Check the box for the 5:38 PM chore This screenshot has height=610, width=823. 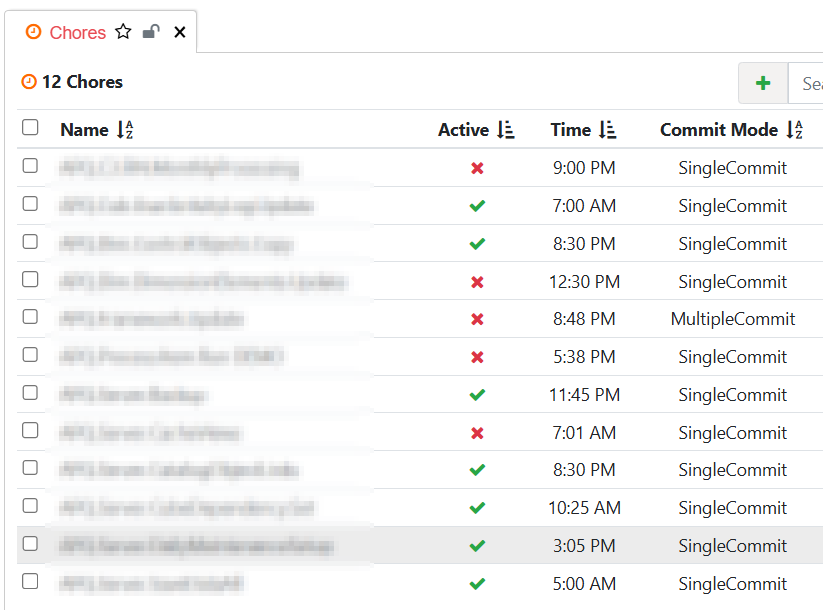click(x=30, y=355)
